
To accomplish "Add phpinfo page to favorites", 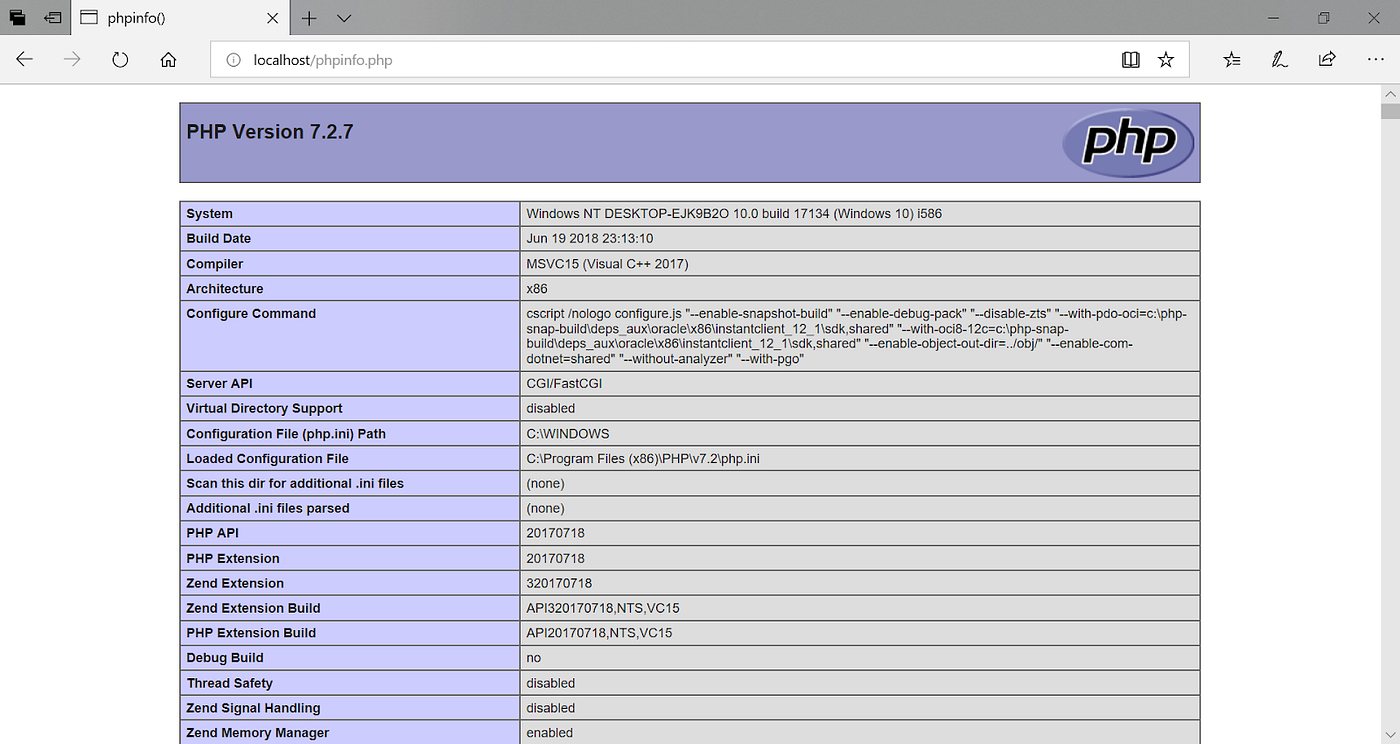I will (x=1165, y=59).
